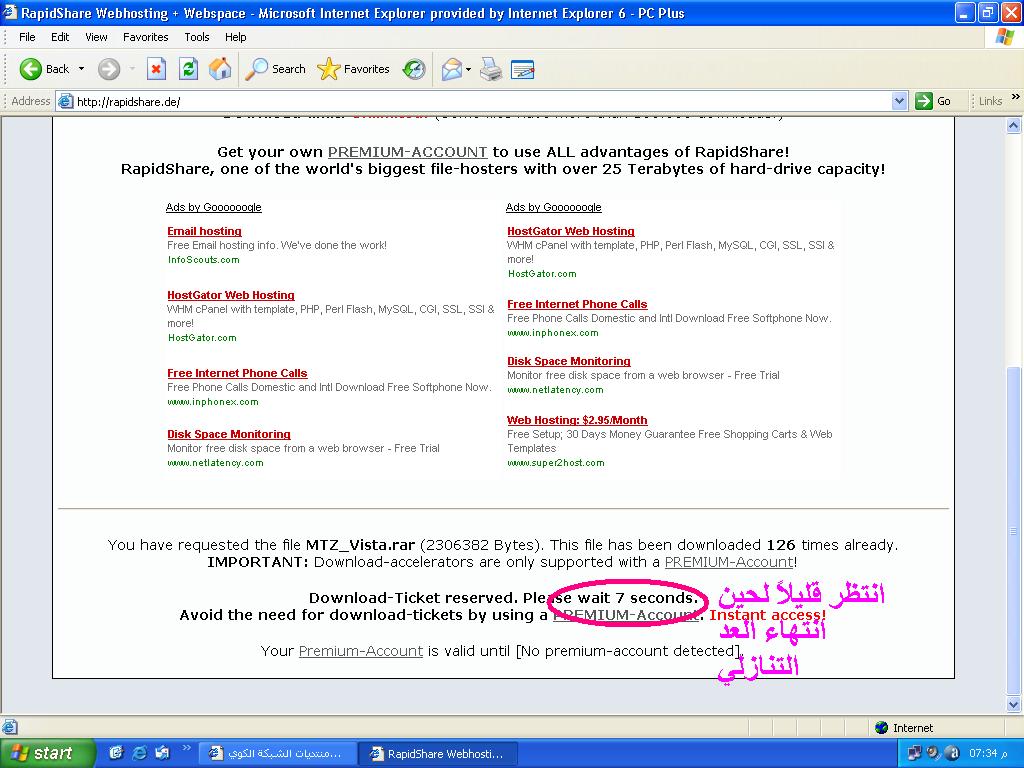Click the Windows flag logo beside the menu bar
The height and width of the screenshot is (768, 1024).
click(1005, 37)
